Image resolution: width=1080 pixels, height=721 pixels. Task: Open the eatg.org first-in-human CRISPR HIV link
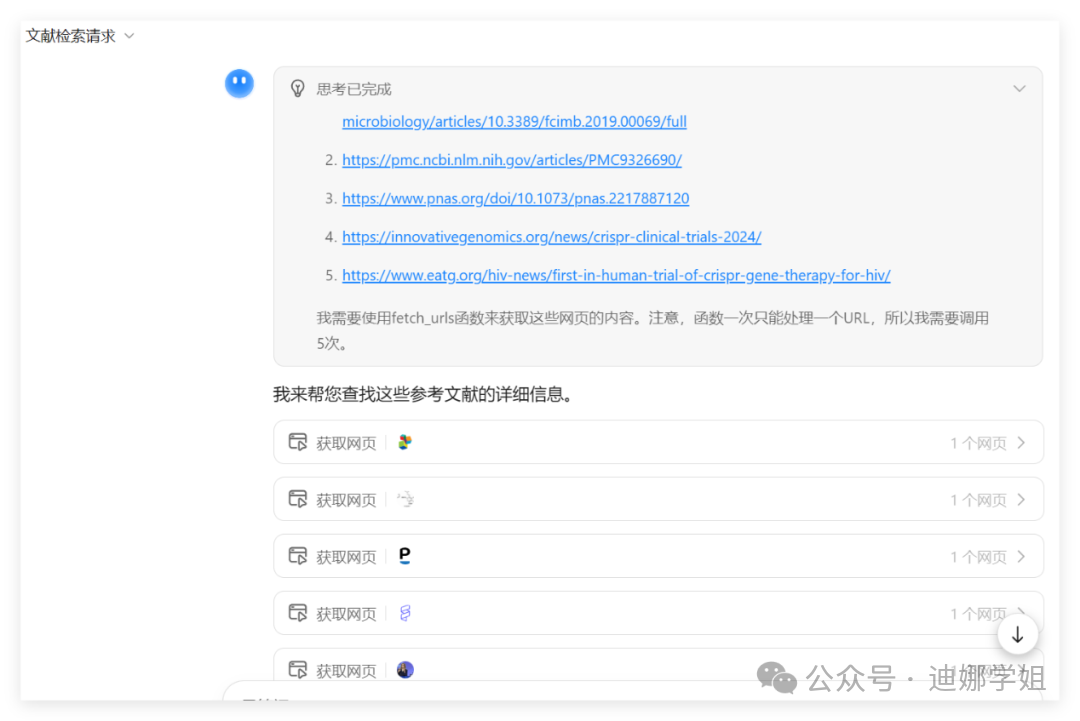pos(616,275)
